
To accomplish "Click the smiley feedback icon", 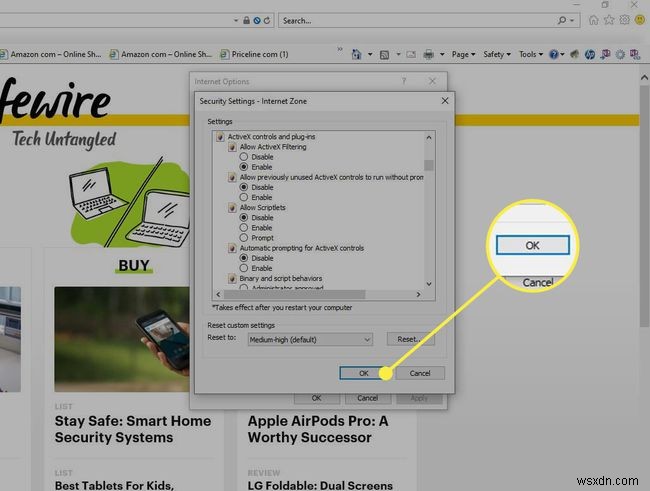I will (640, 20).
